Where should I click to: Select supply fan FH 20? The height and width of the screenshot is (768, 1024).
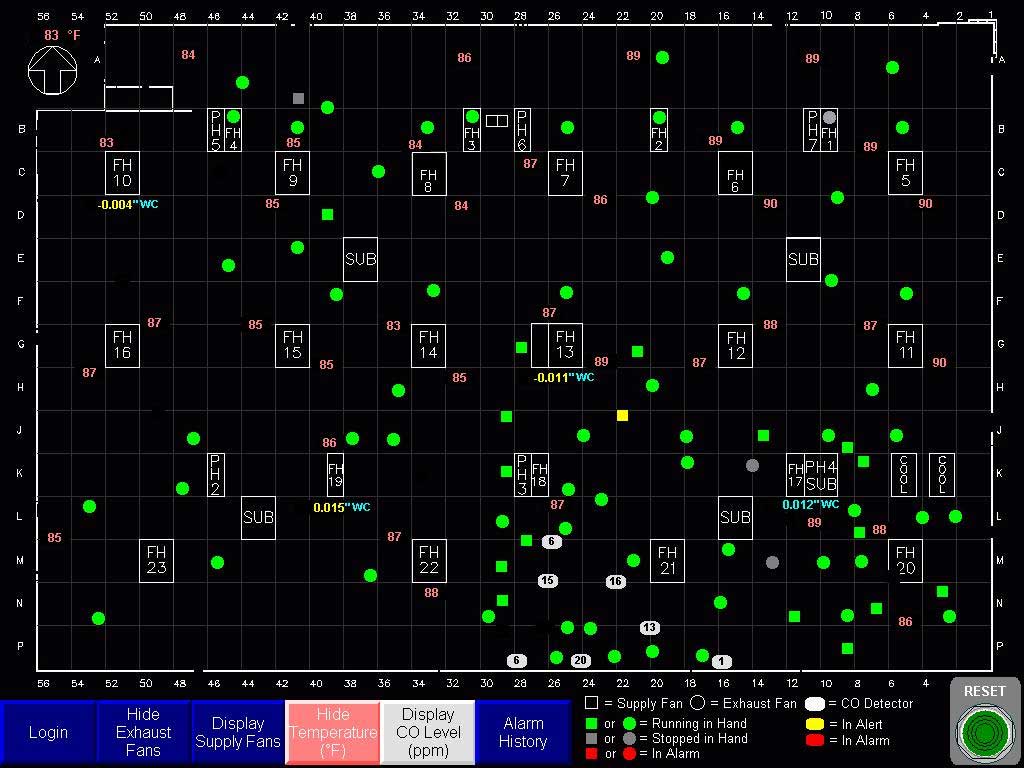pos(905,560)
